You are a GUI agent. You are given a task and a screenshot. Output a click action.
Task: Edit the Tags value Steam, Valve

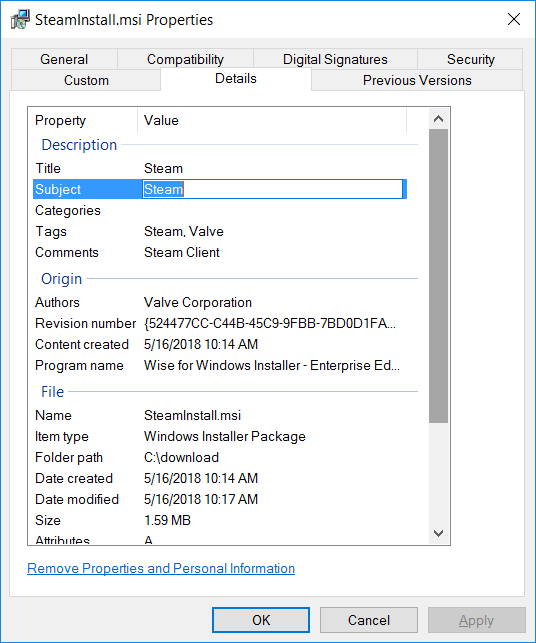coord(184,231)
